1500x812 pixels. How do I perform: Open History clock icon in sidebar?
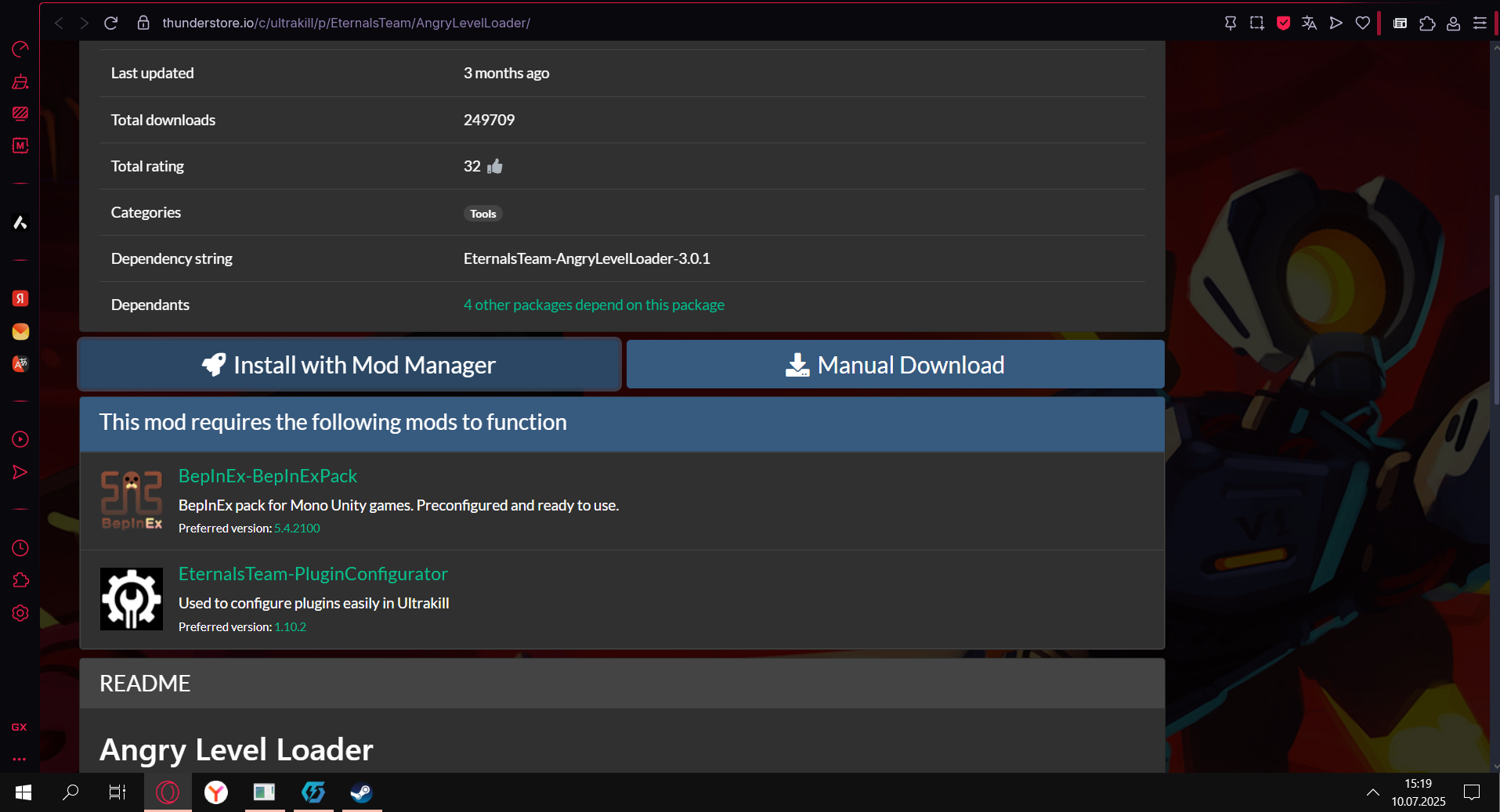[x=20, y=548]
